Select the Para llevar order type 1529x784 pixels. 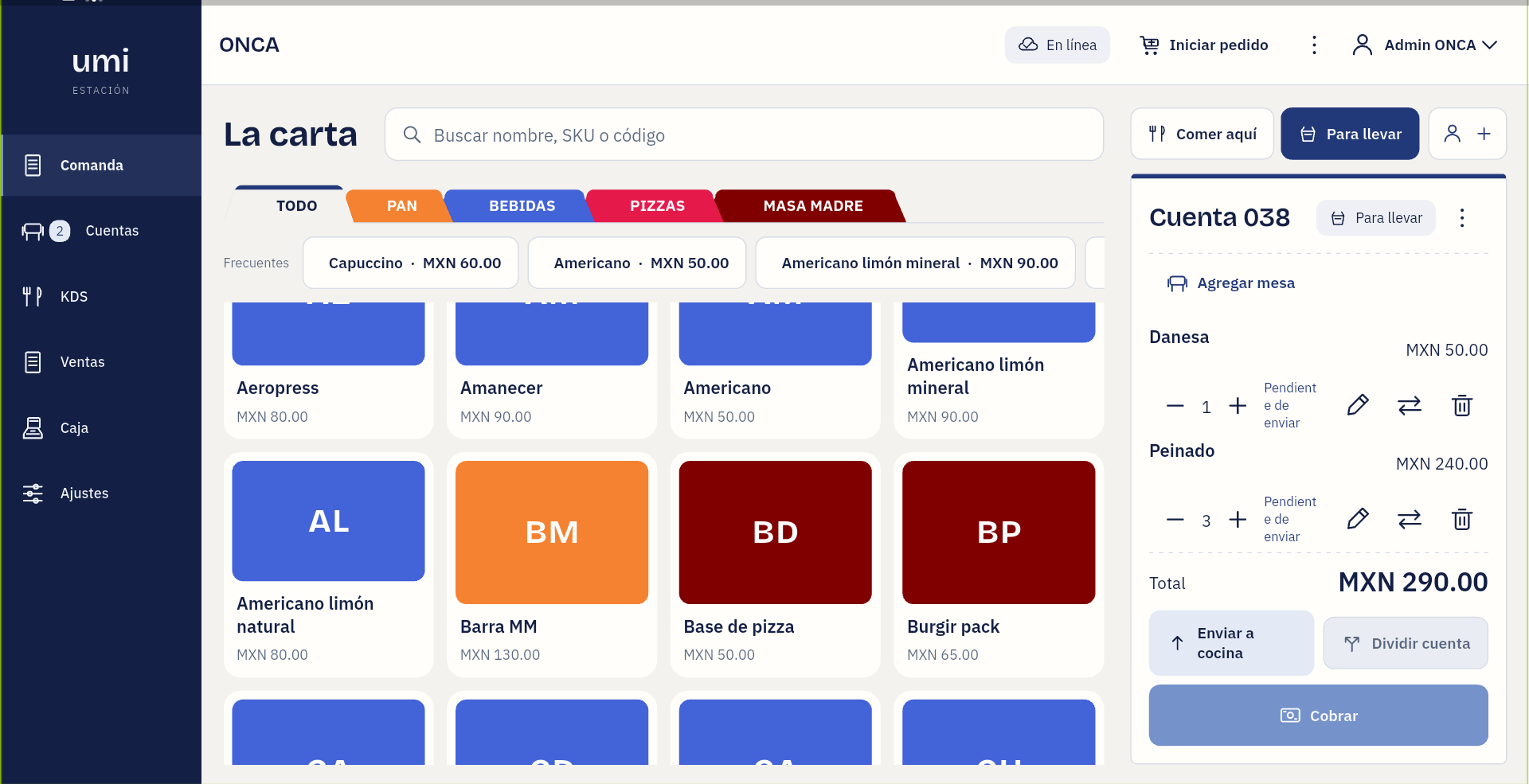(1350, 134)
